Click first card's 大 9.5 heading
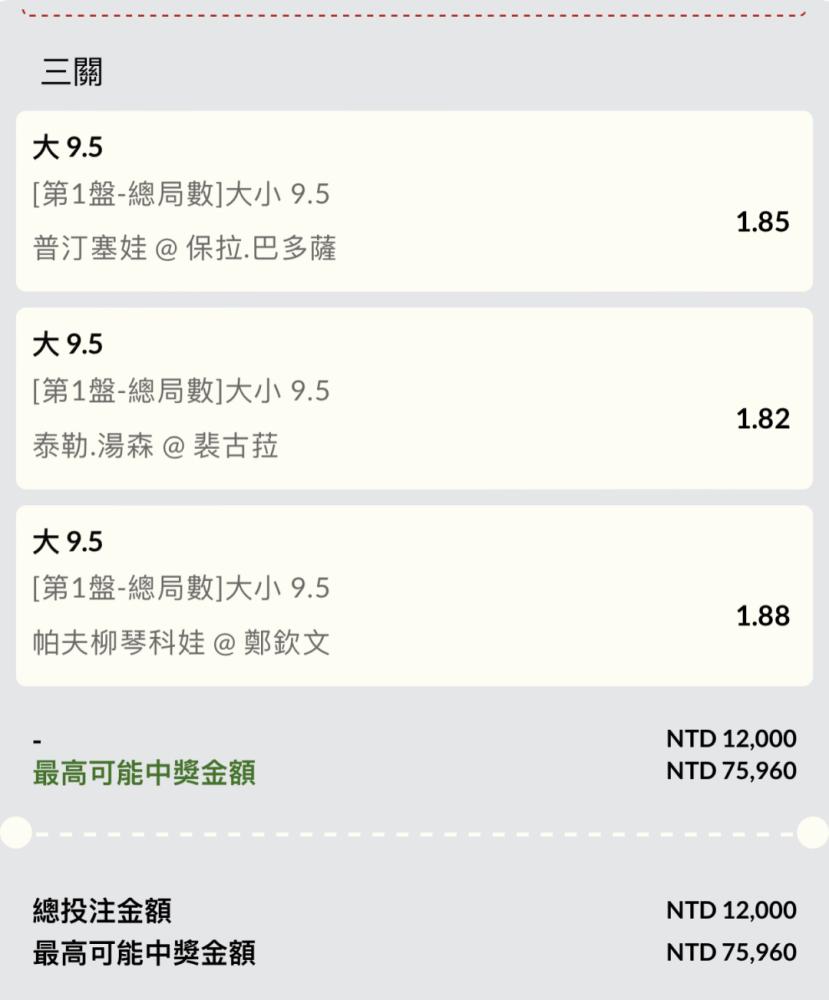This screenshot has width=829, height=1000. coord(68,147)
